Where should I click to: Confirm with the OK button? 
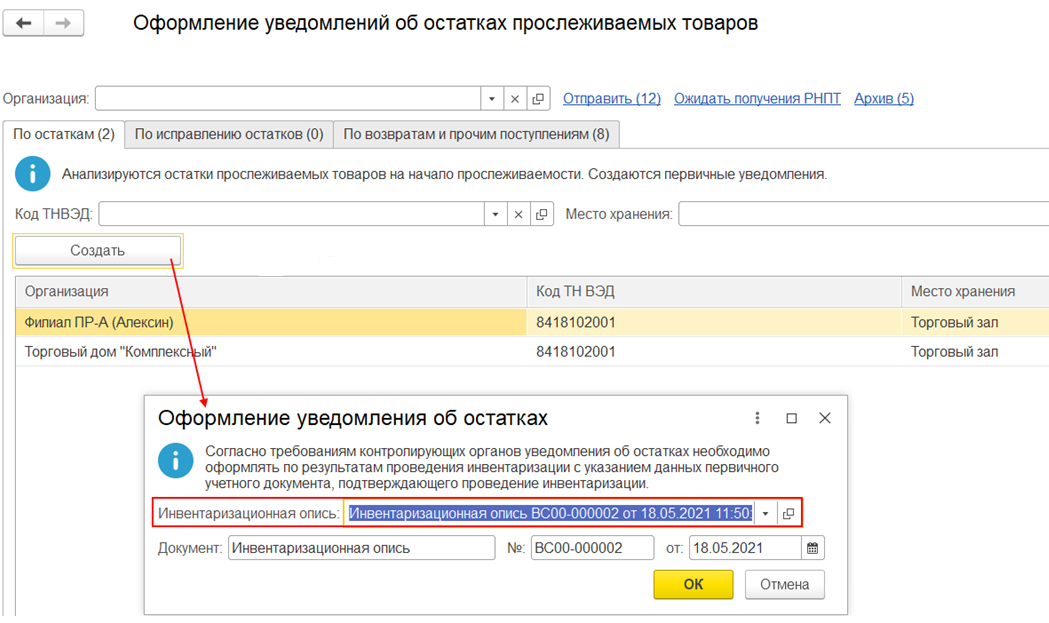693,584
